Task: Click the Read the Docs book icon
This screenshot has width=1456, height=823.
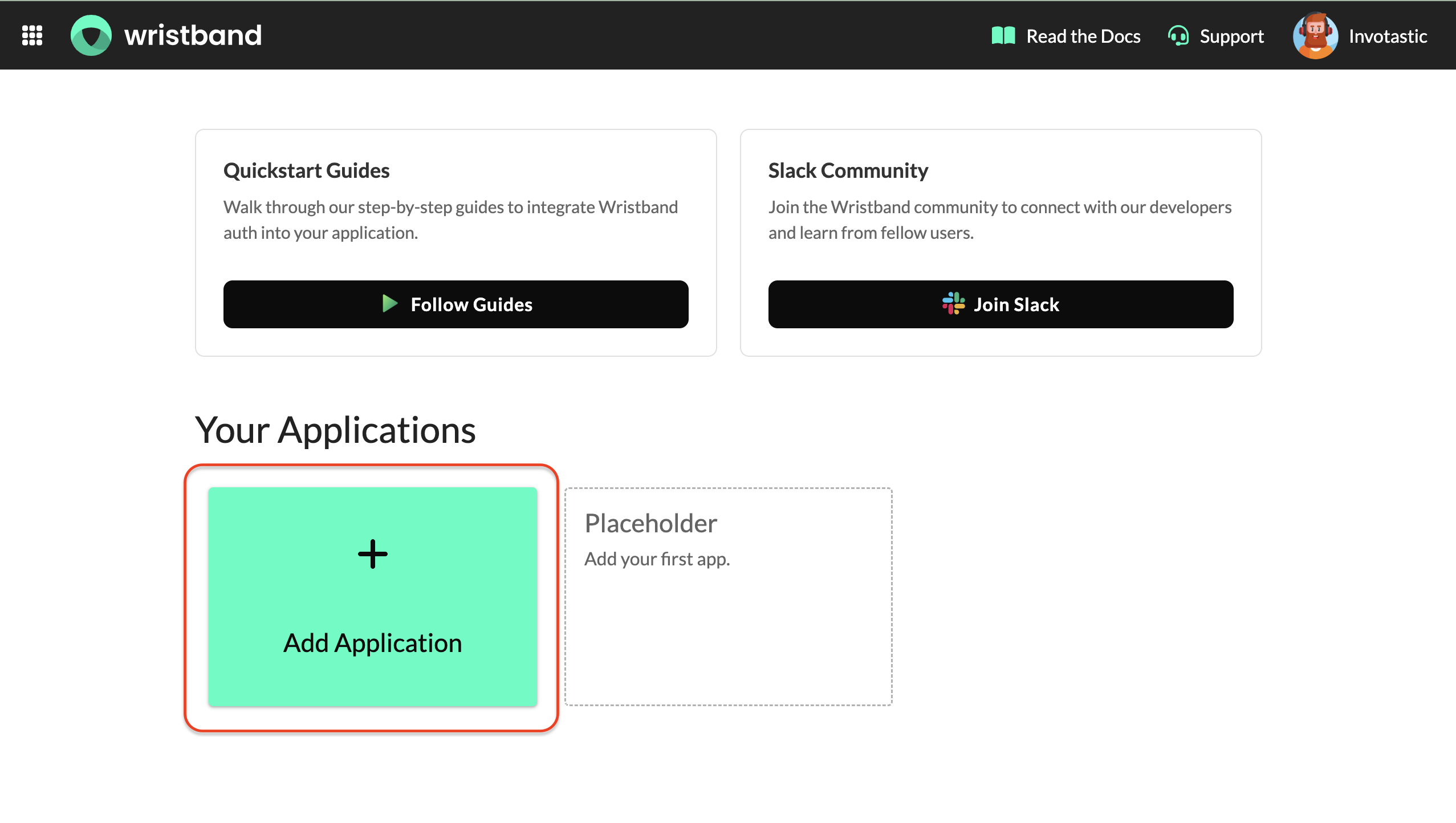Action: tap(1003, 36)
